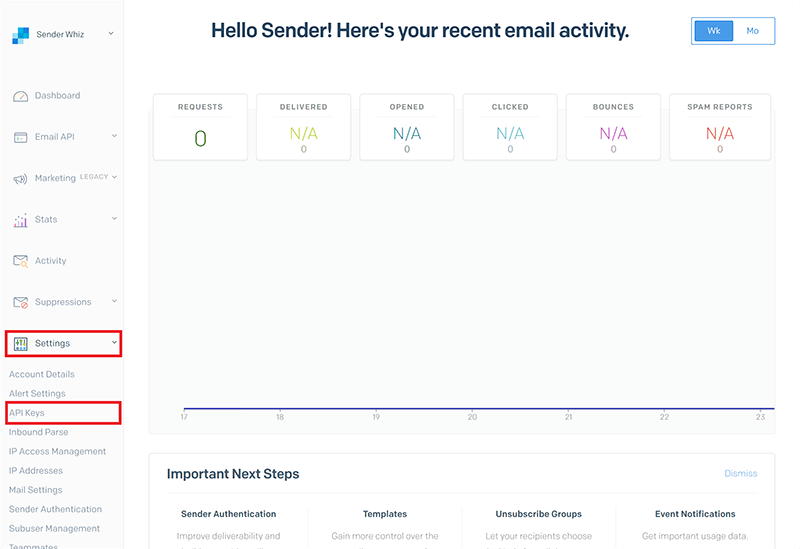Go to Mail Settings page
Image resolution: width=800 pixels, height=549 pixels.
tap(35, 490)
